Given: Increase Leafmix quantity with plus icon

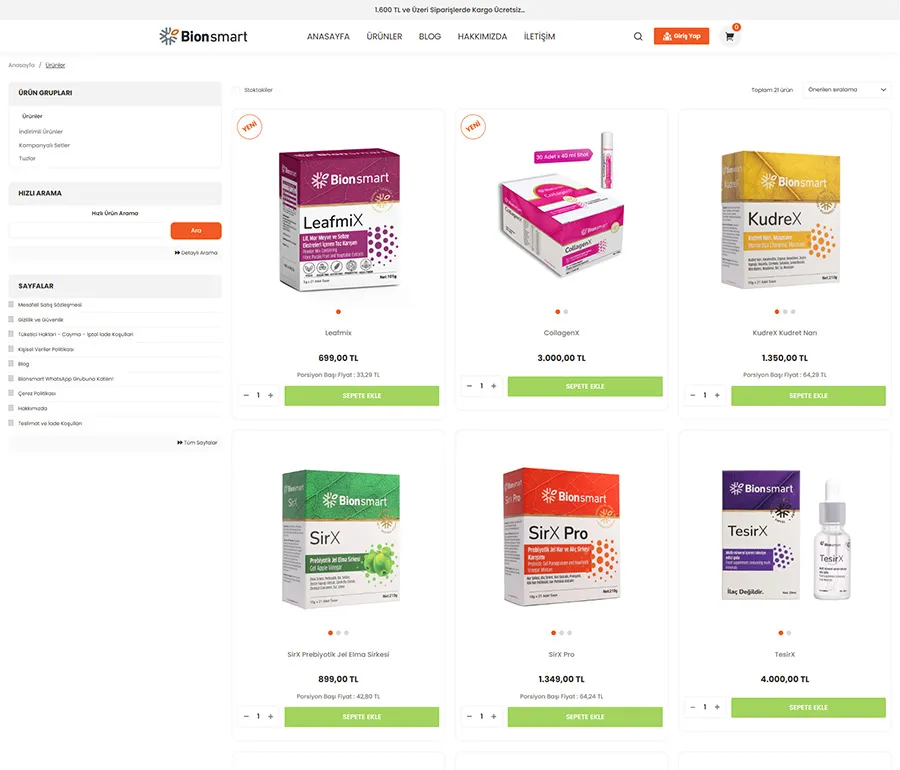Looking at the screenshot, I should coord(270,395).
